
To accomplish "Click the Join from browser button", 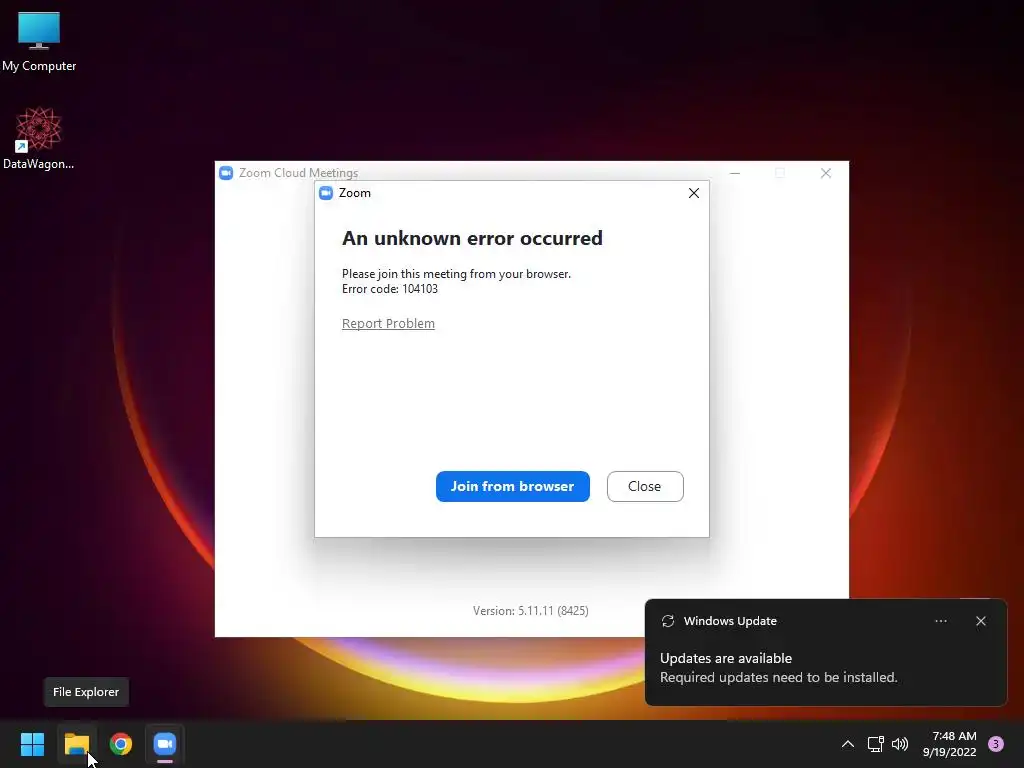I will 513,487.
